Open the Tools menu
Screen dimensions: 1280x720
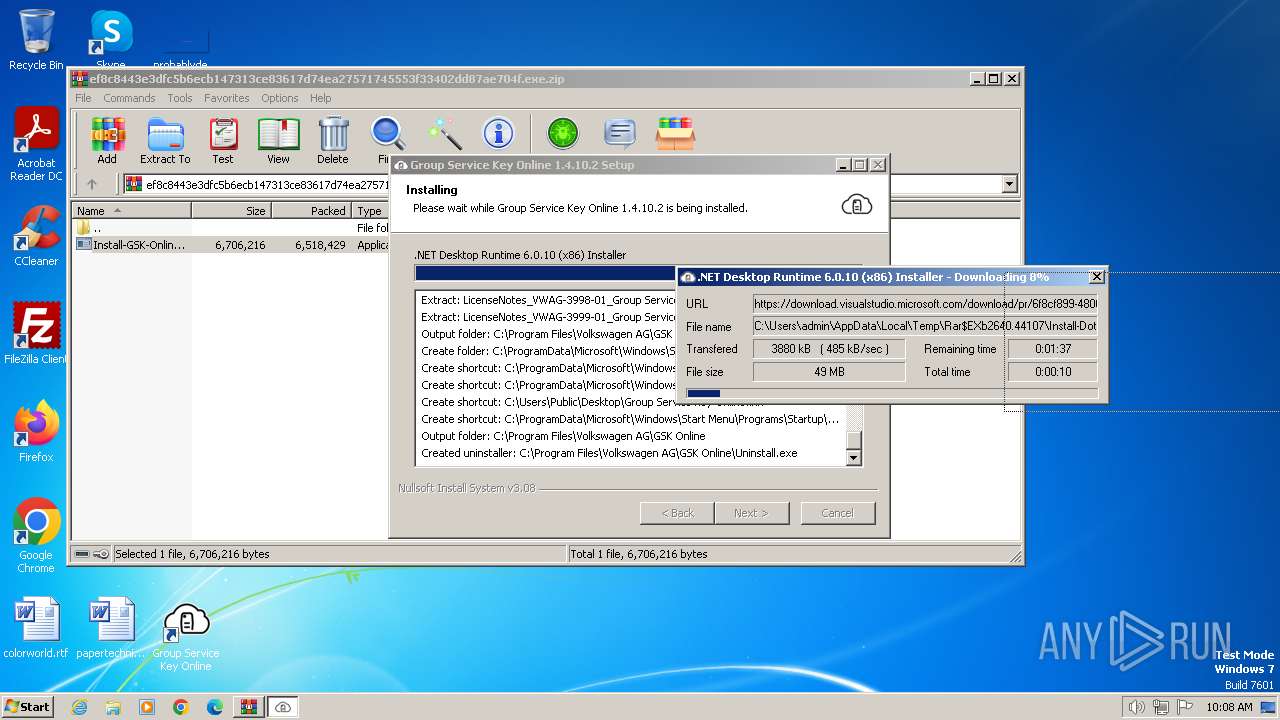pos(180,98)
